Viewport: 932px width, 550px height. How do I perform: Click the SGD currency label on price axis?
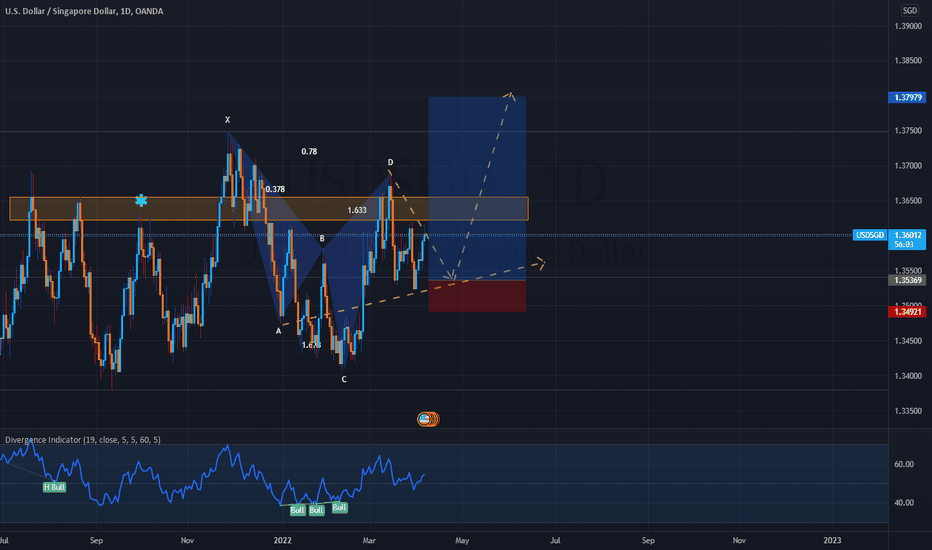909,10
